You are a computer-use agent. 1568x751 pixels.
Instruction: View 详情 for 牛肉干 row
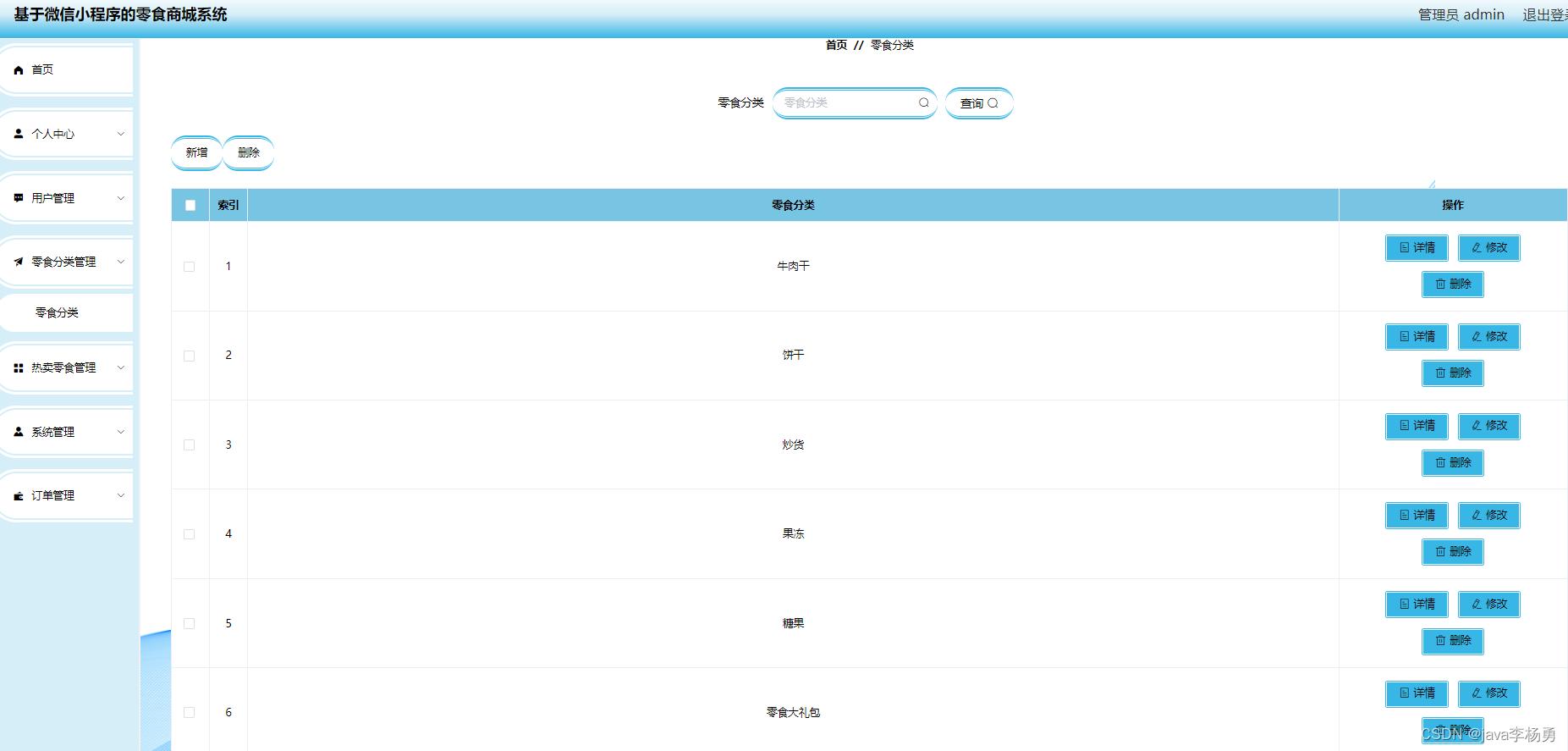coord(1417,248)
